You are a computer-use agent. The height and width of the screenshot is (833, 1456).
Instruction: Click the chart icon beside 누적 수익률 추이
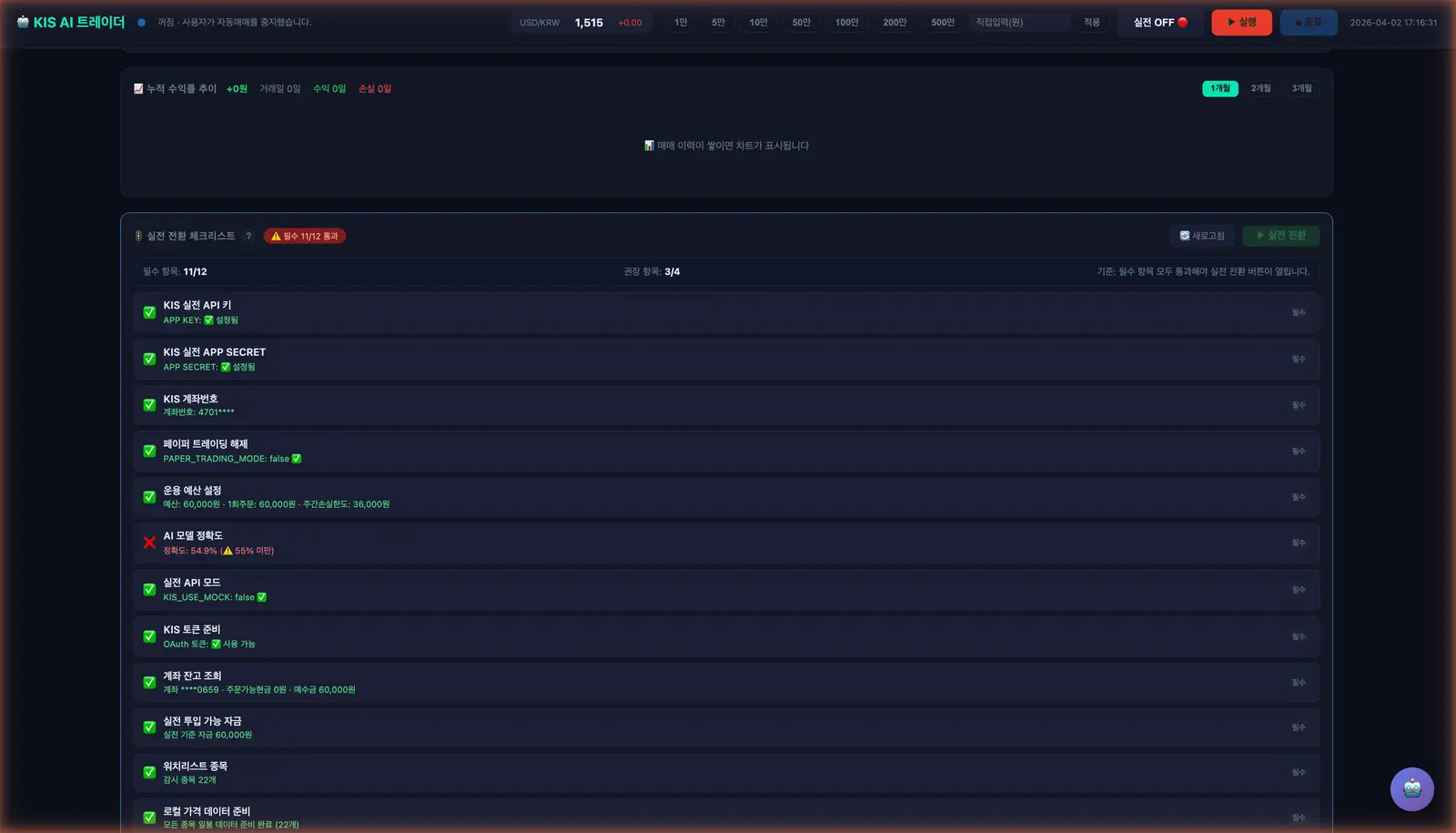click(138, 88)
